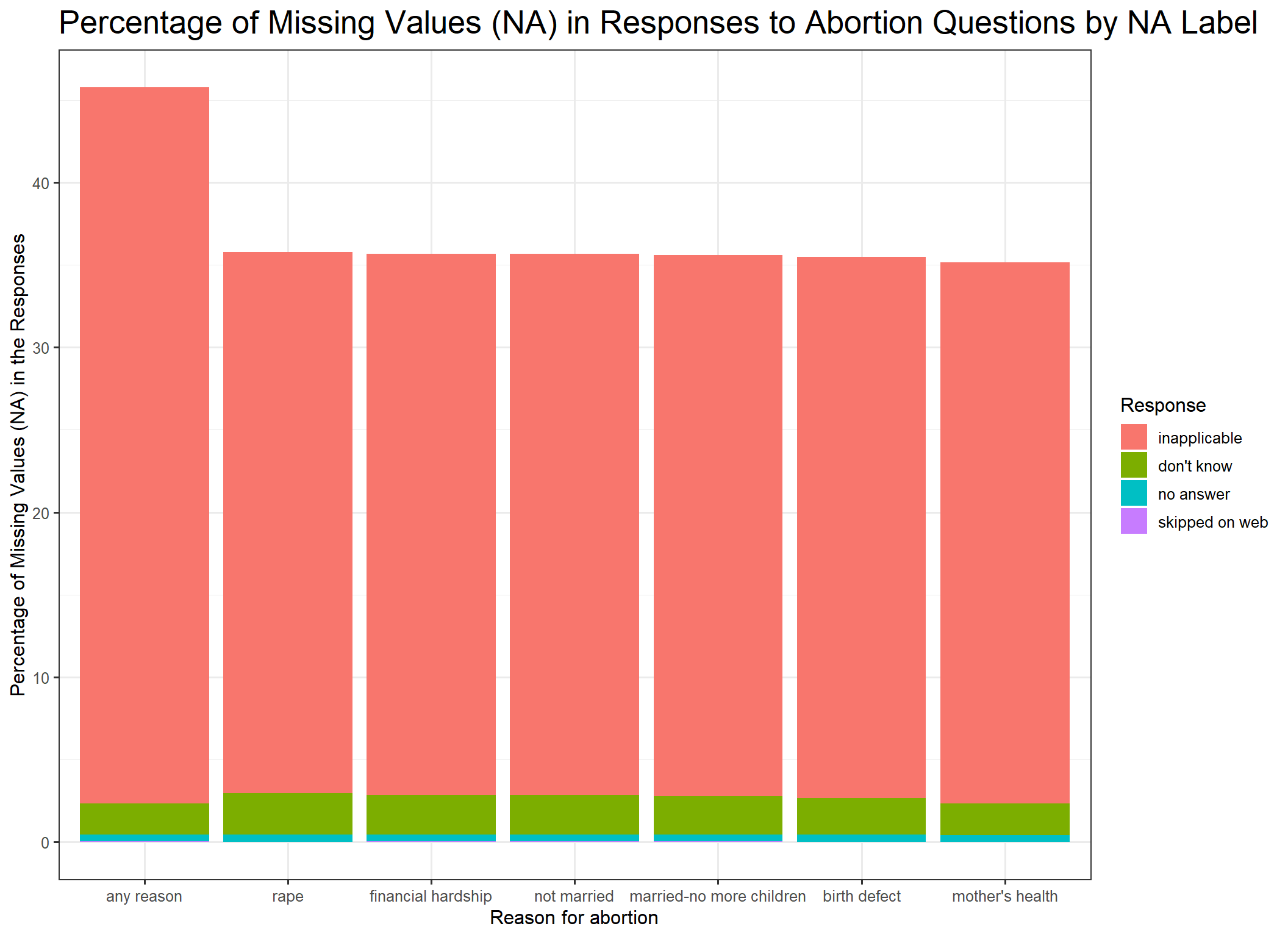Click the 40 tick label on y-axis
Image resolution: width=1288 pixels, height=937 pixels.
click(41, 183)
